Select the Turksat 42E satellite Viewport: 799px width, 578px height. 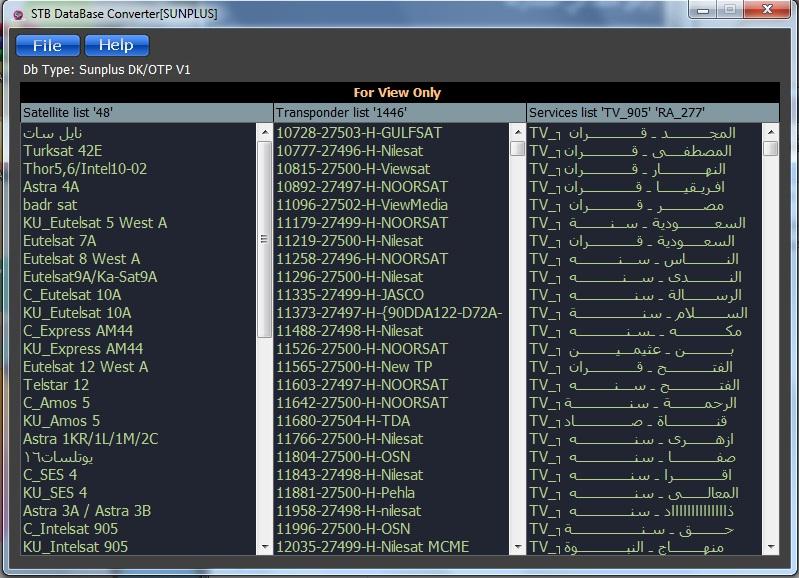click(x=138, y=151)
